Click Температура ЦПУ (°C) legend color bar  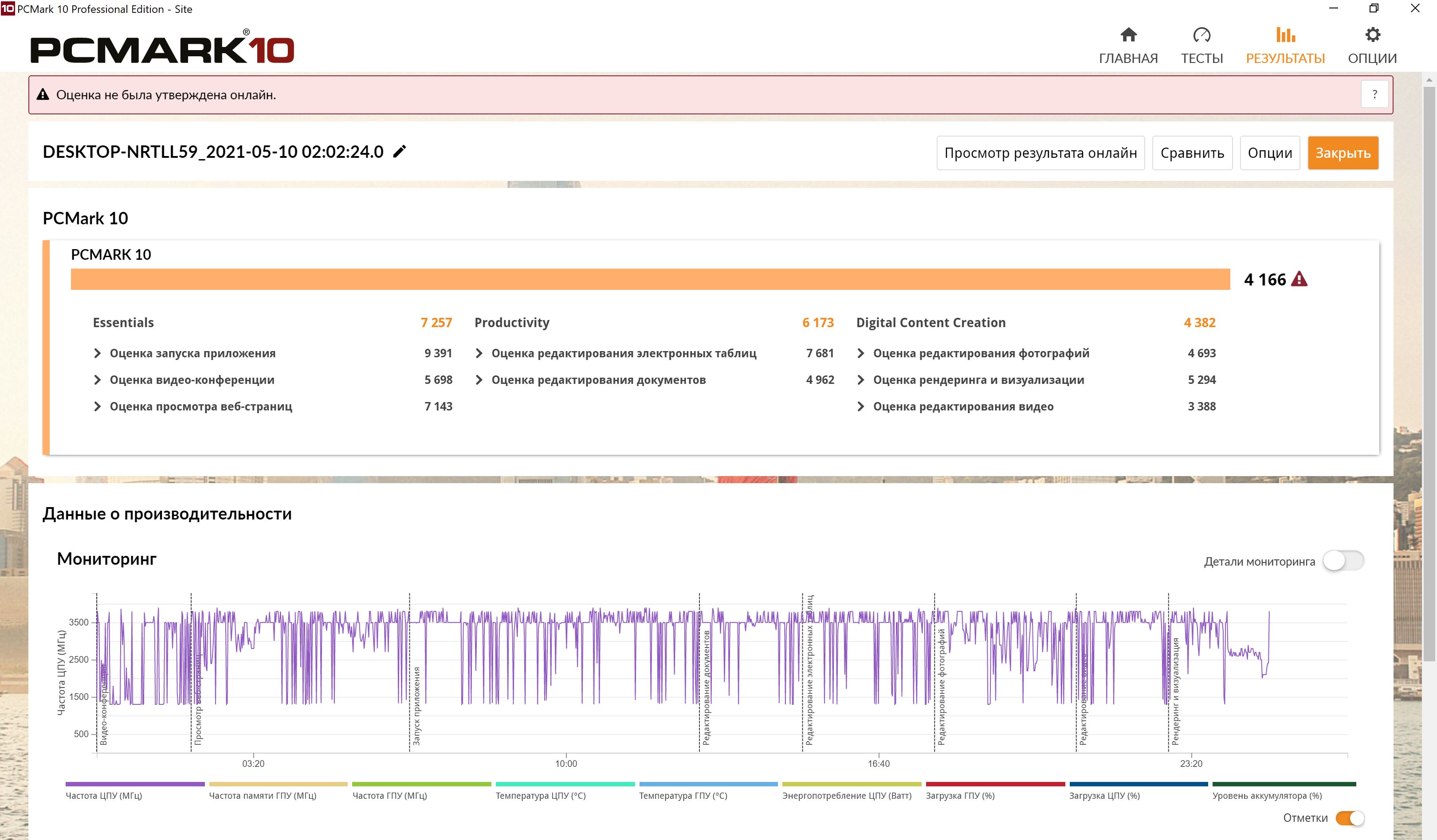[x=565, y=784]
